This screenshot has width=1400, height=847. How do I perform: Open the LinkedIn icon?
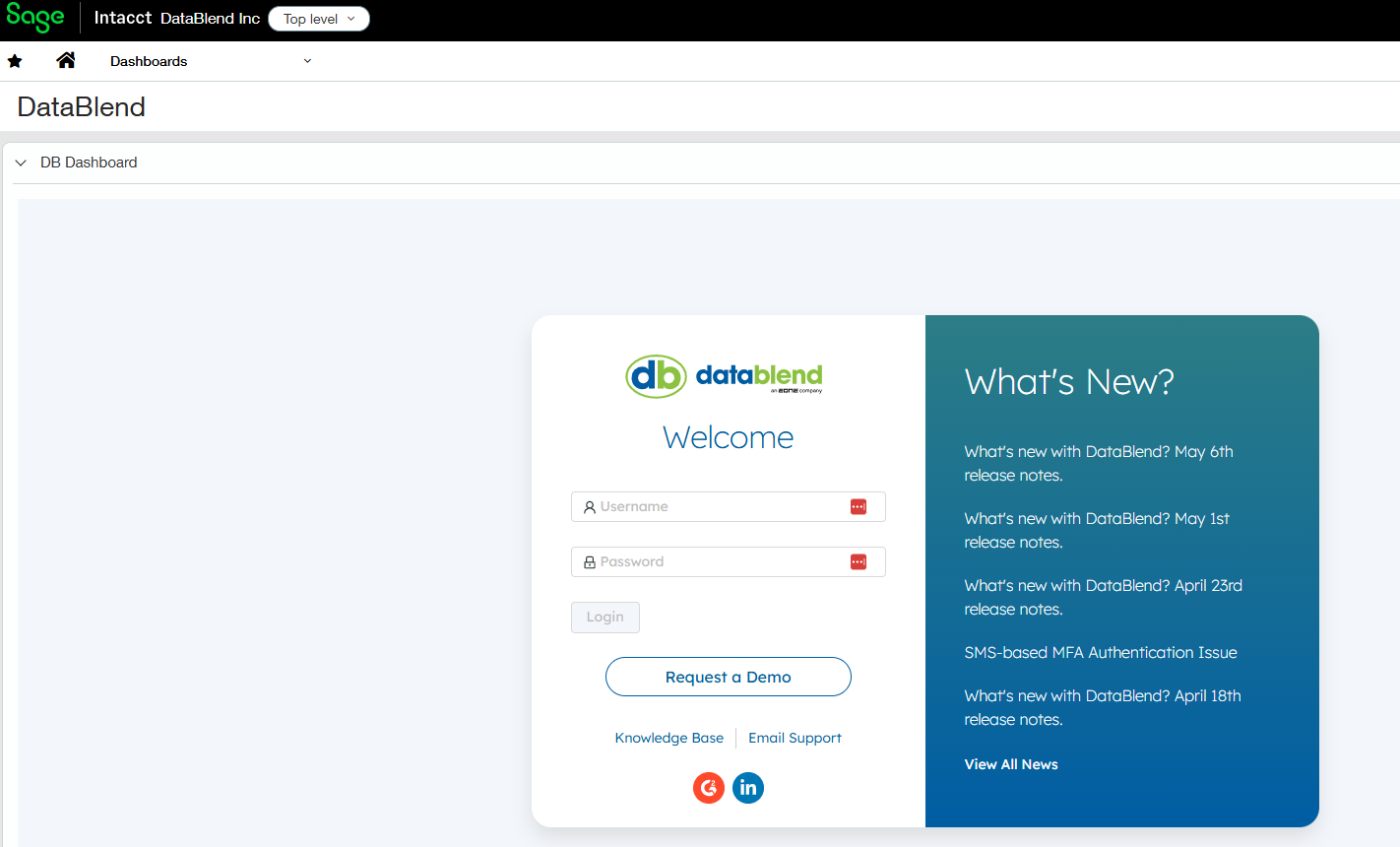(x=748, y=788)
